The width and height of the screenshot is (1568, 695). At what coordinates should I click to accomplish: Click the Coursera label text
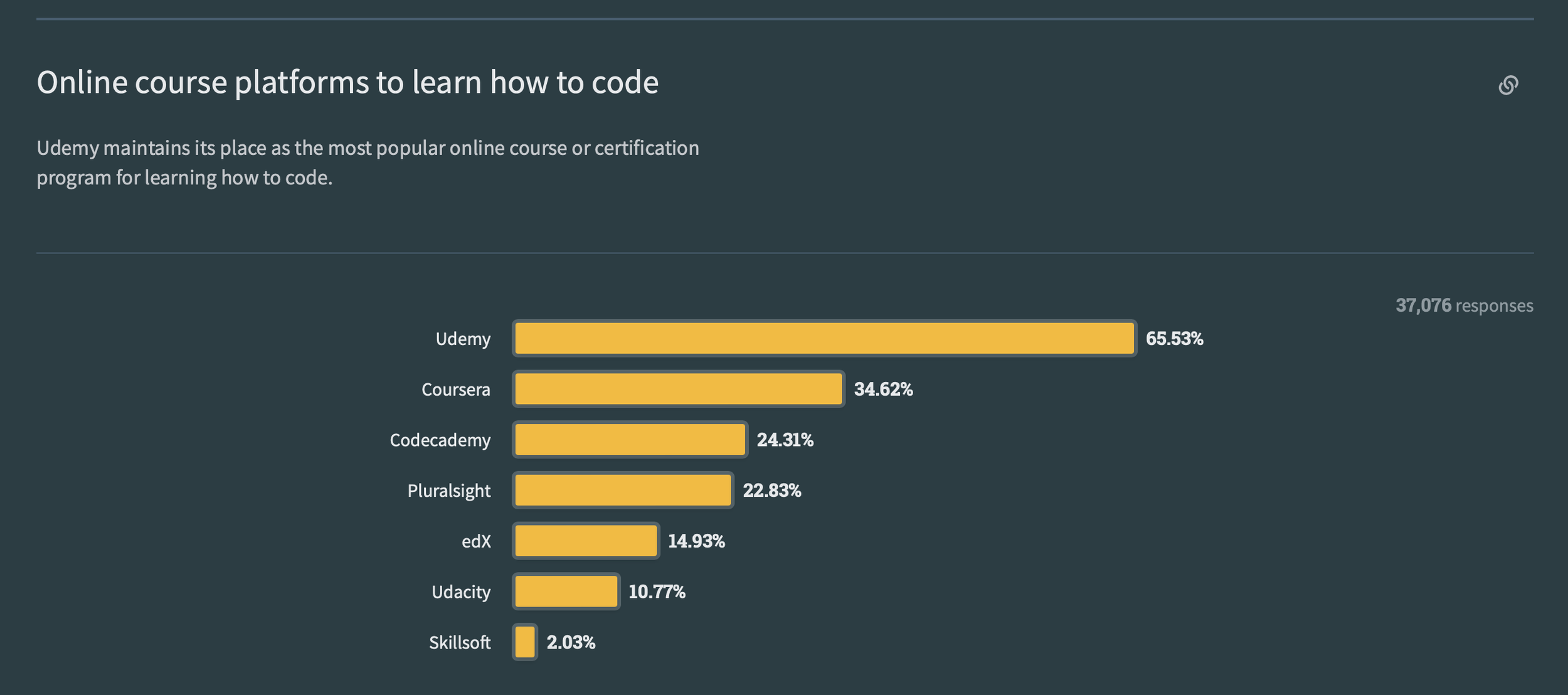point(455,390)
